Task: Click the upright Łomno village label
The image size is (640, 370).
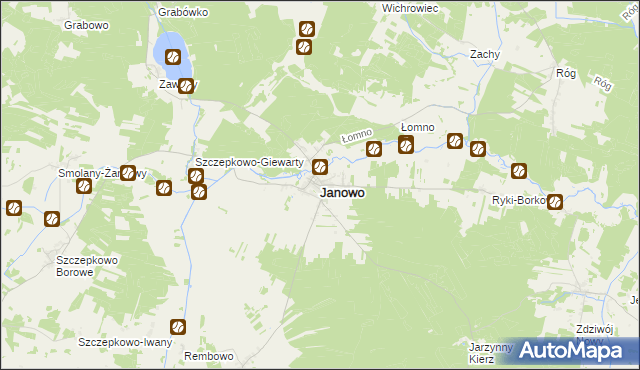Action: coord(418,127)
